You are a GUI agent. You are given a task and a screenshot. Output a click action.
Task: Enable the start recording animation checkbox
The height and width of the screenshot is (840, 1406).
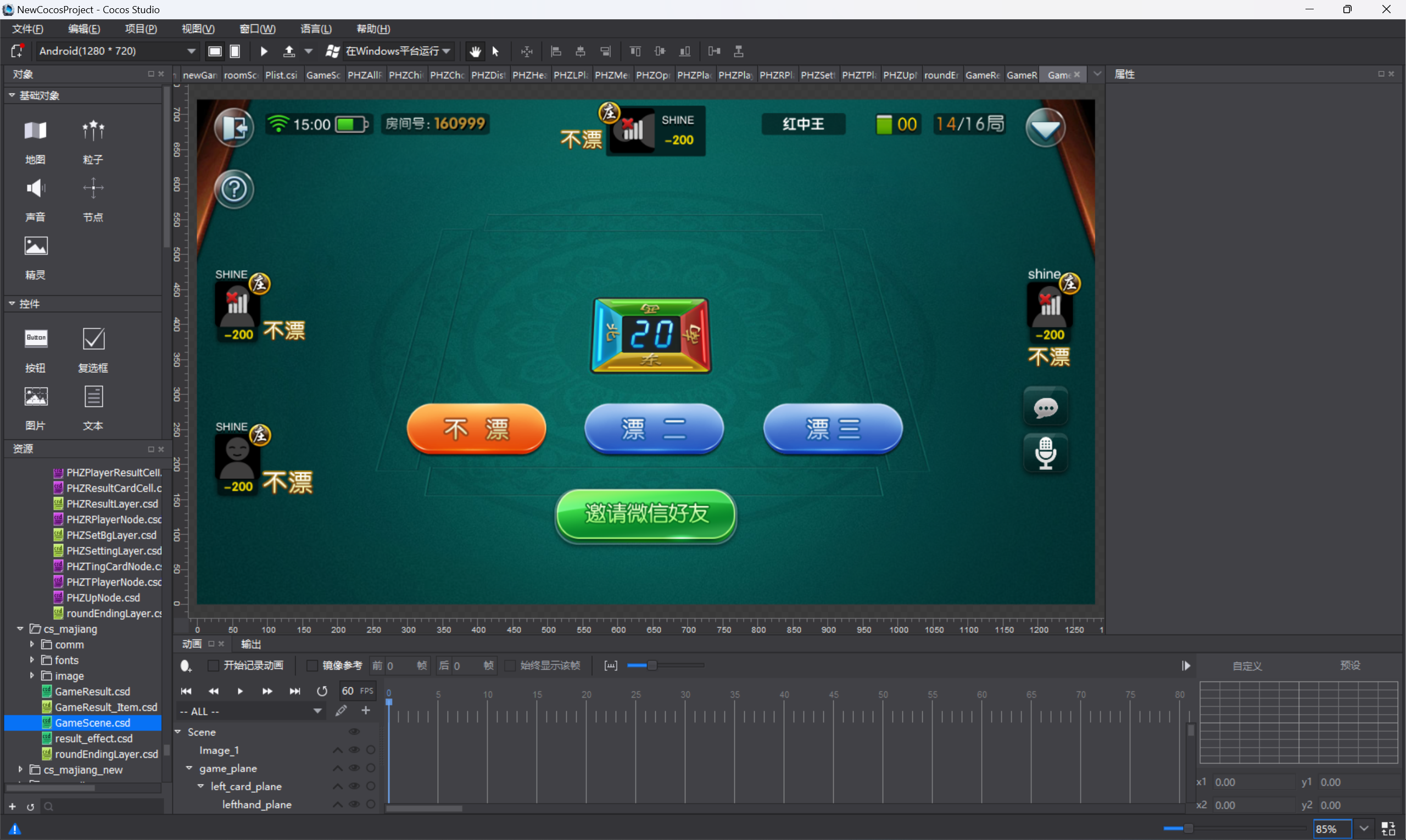(x=214, y=665)
